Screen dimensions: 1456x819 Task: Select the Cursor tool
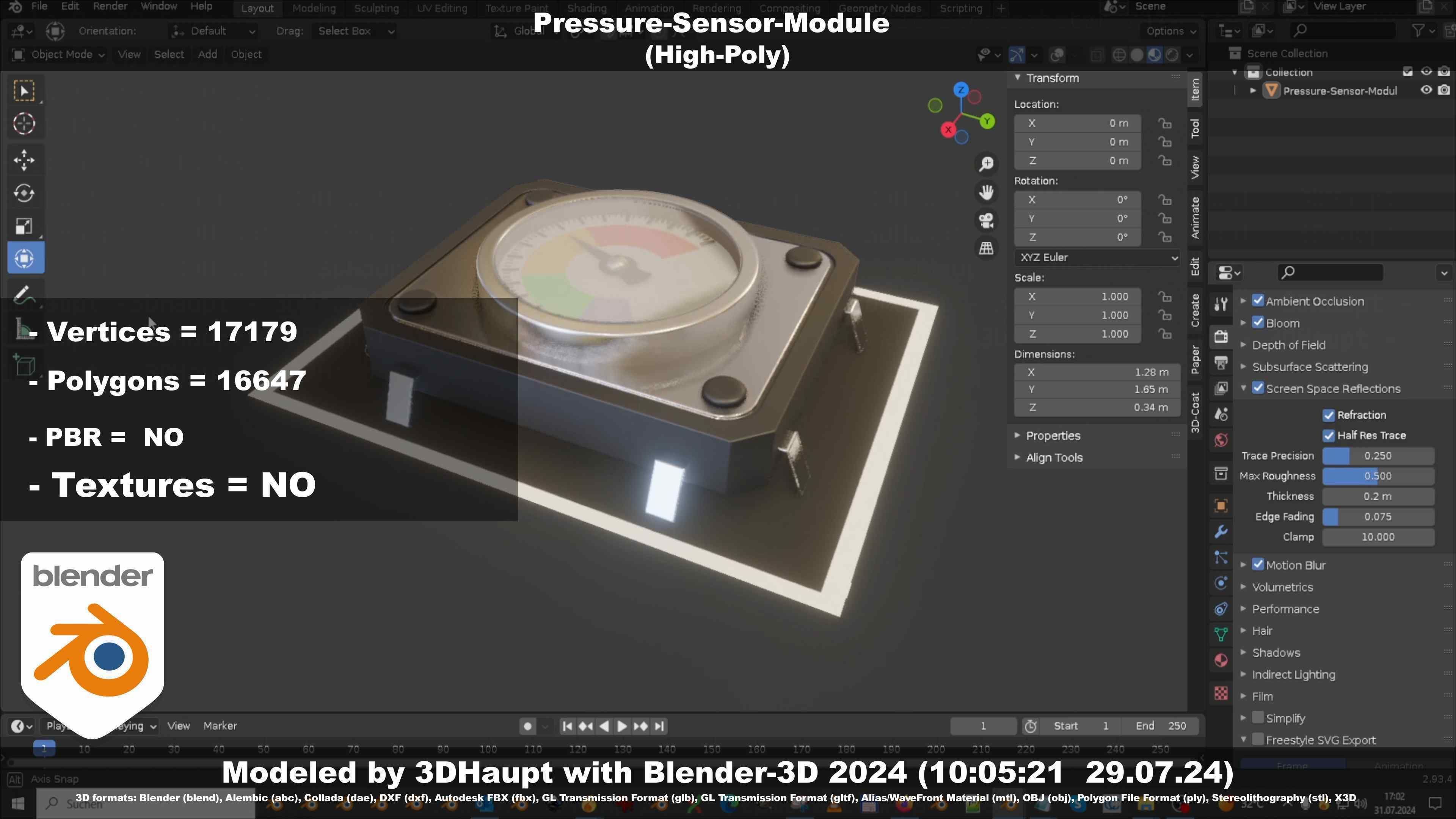(24, 124)
